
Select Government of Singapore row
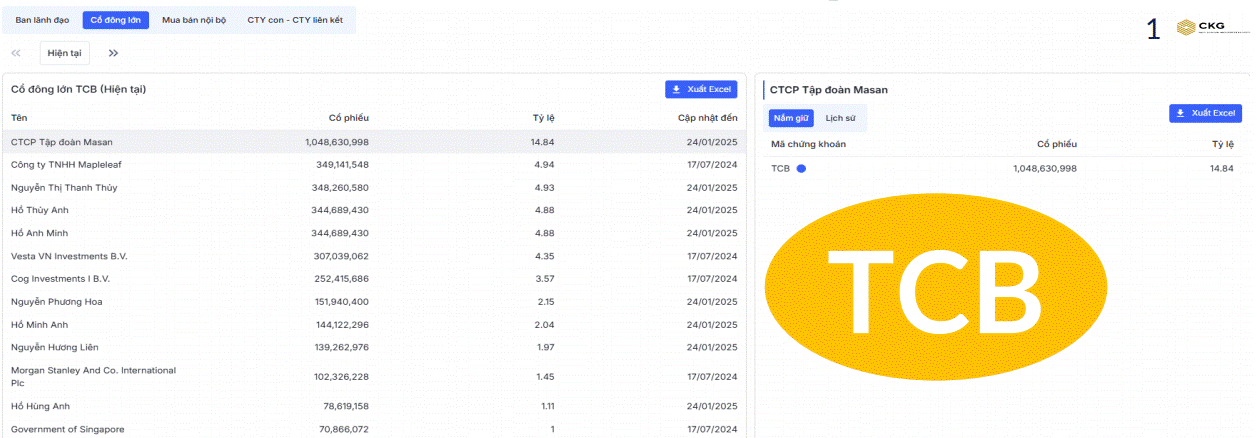[x=374, y=429]
